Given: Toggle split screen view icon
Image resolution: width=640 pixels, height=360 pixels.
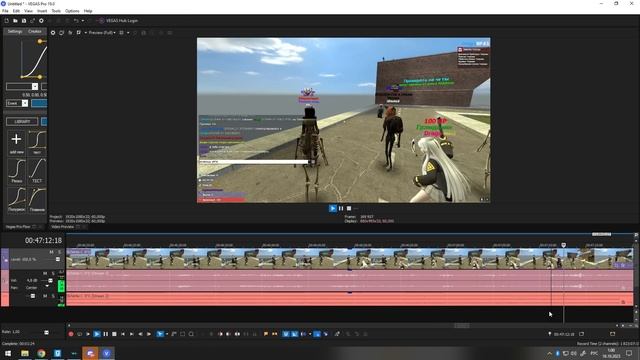Looking at the screenshot, I should (79, 33).
